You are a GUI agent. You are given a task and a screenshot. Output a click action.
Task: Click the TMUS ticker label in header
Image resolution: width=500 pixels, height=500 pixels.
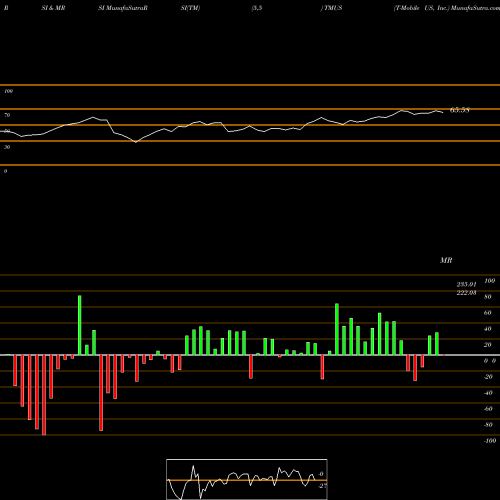tap(333, 8)
